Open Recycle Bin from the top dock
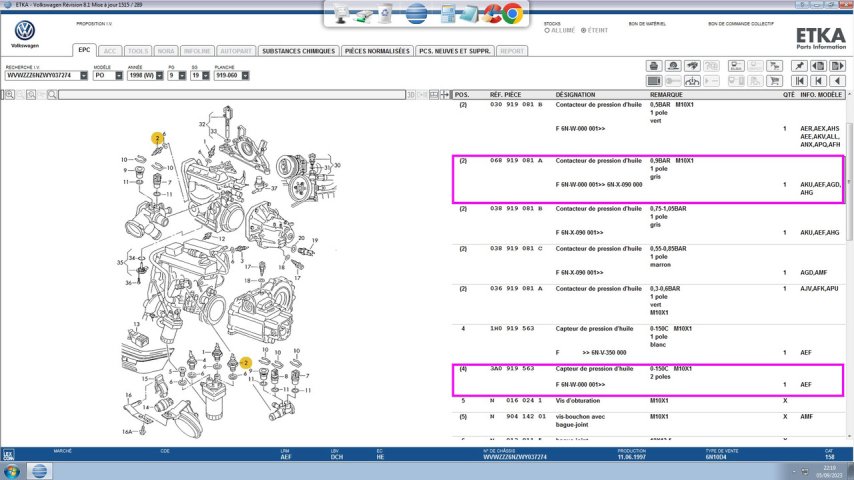 click(x=386, y=14)
